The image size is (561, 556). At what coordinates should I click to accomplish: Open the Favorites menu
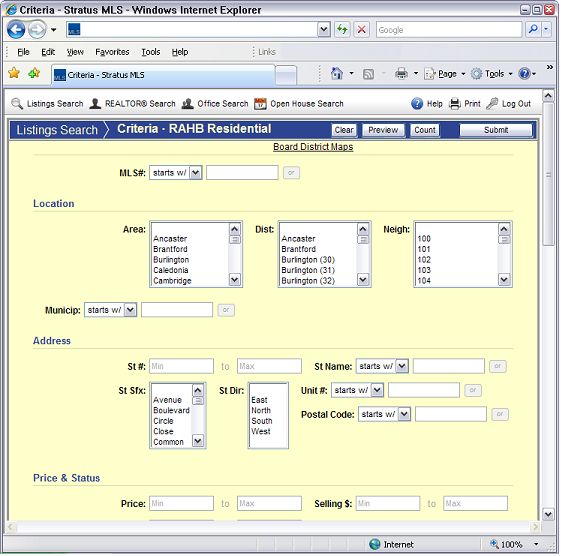pyautogui.click(x=112, y=52)
